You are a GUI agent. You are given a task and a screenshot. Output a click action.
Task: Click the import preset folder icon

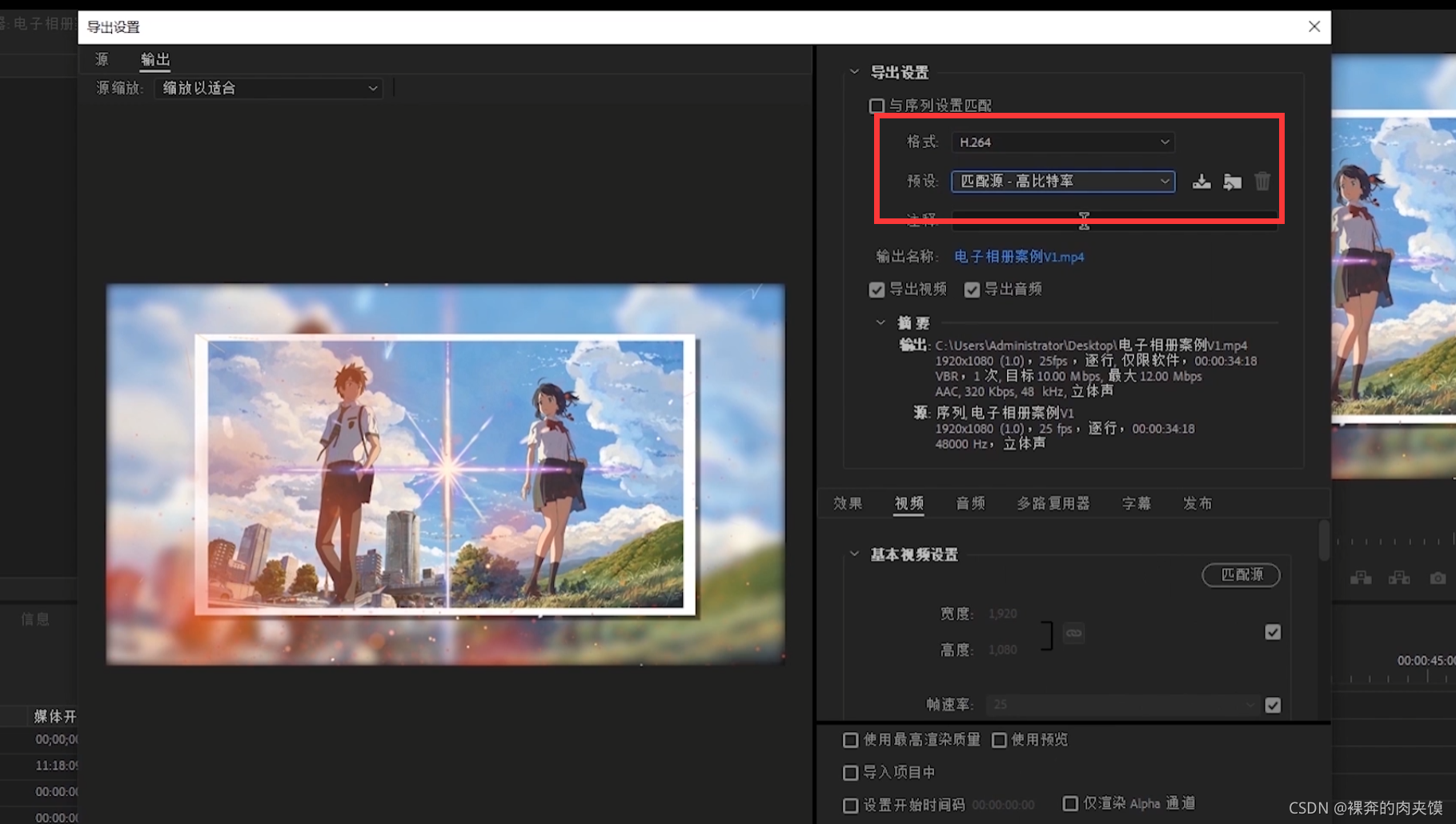coord(1233,182)
